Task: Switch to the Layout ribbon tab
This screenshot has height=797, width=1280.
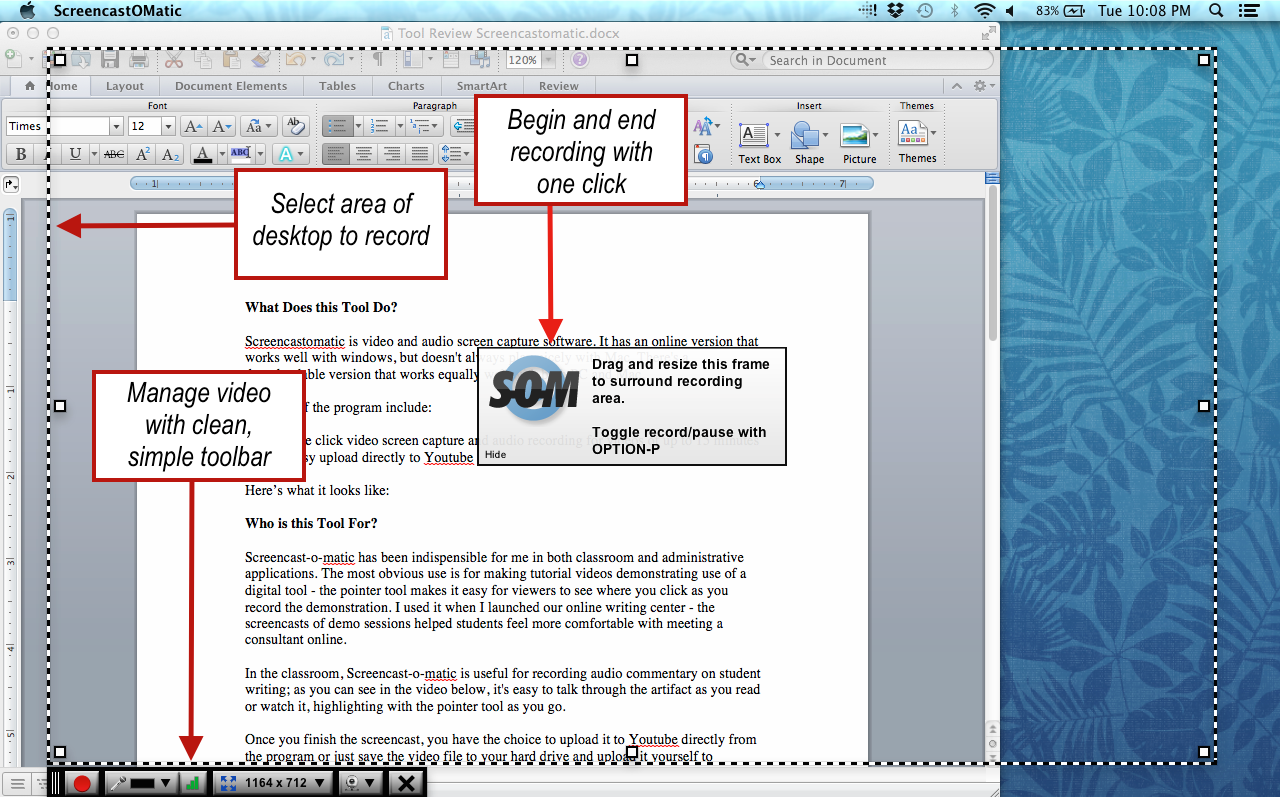Action: tap(125, 86)
